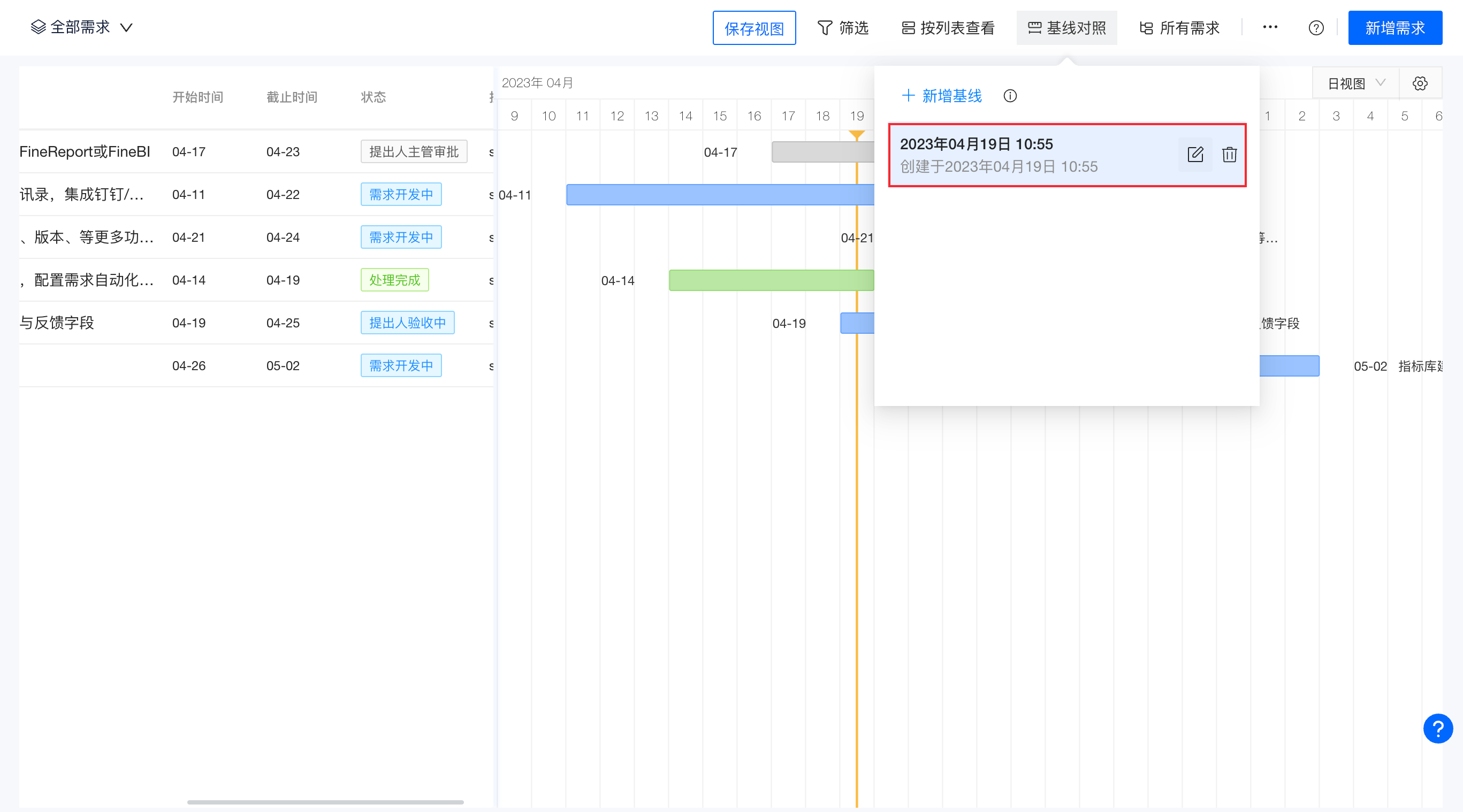Image resolution: width=1463 pixels, height=812 pixels.
Task: Click the horizontal table scrollbar
Action: pyautogui.click(x=325, y=802)
